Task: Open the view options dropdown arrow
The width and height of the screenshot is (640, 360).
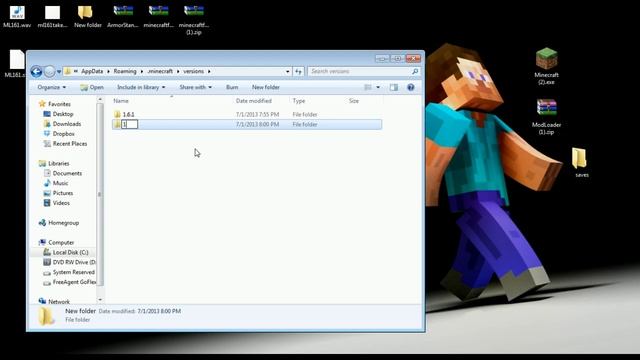Action: coord(378,87)
